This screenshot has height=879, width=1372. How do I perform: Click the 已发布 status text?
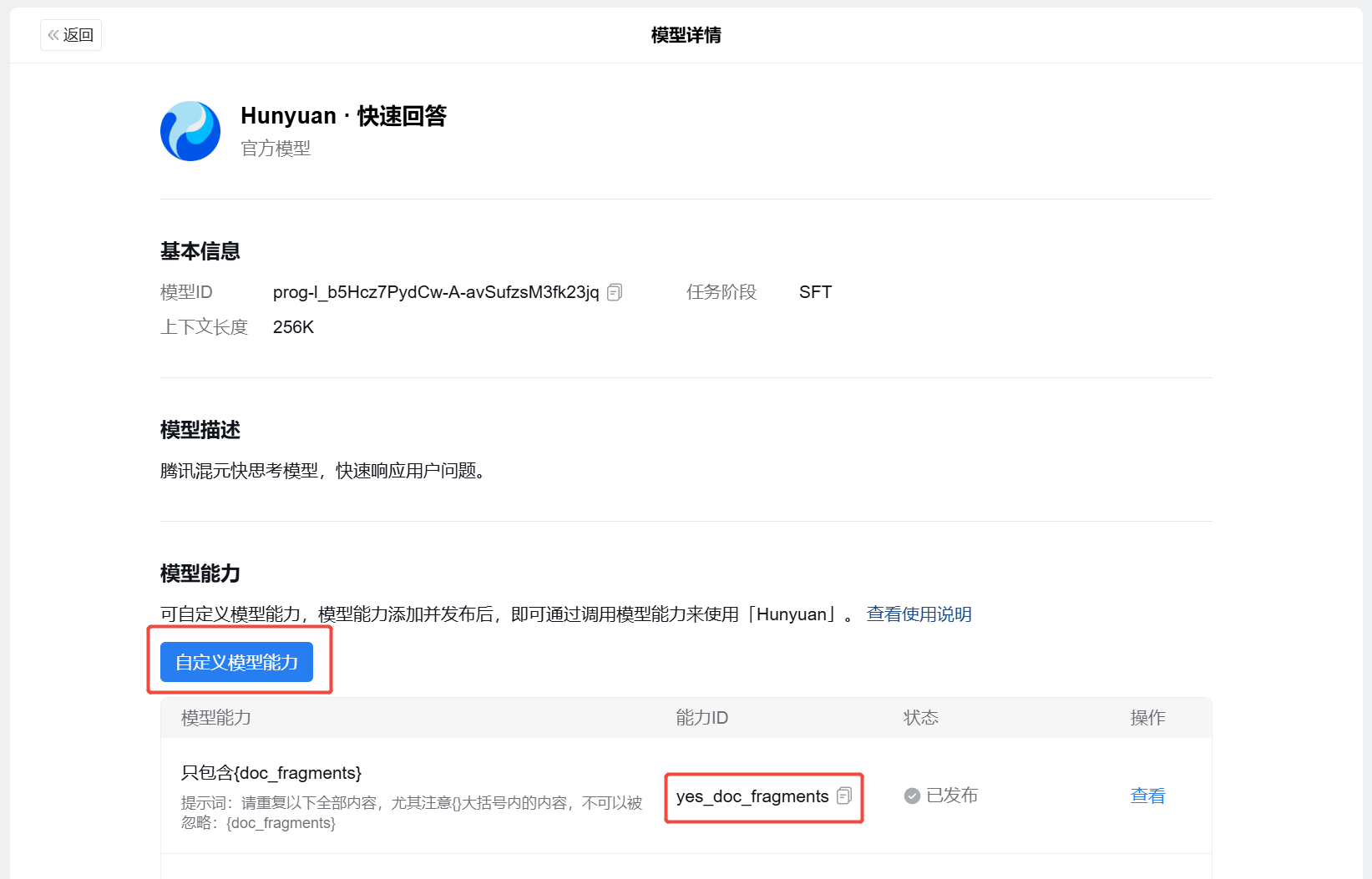click(952, 796)
